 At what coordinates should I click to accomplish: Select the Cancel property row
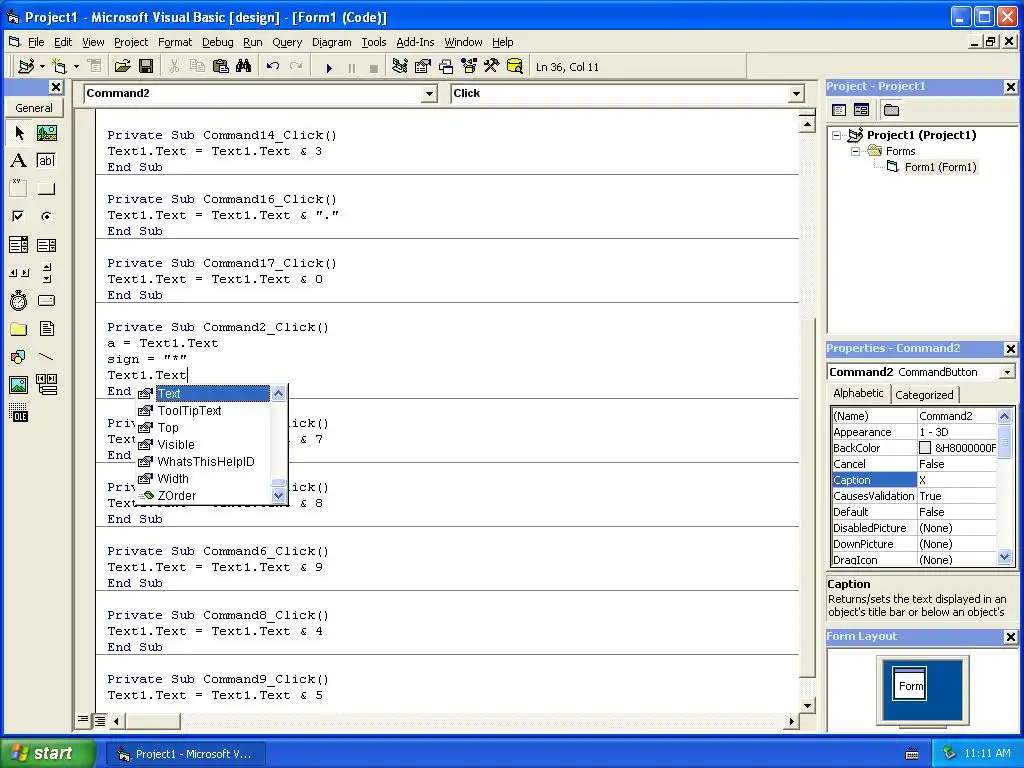914,464
